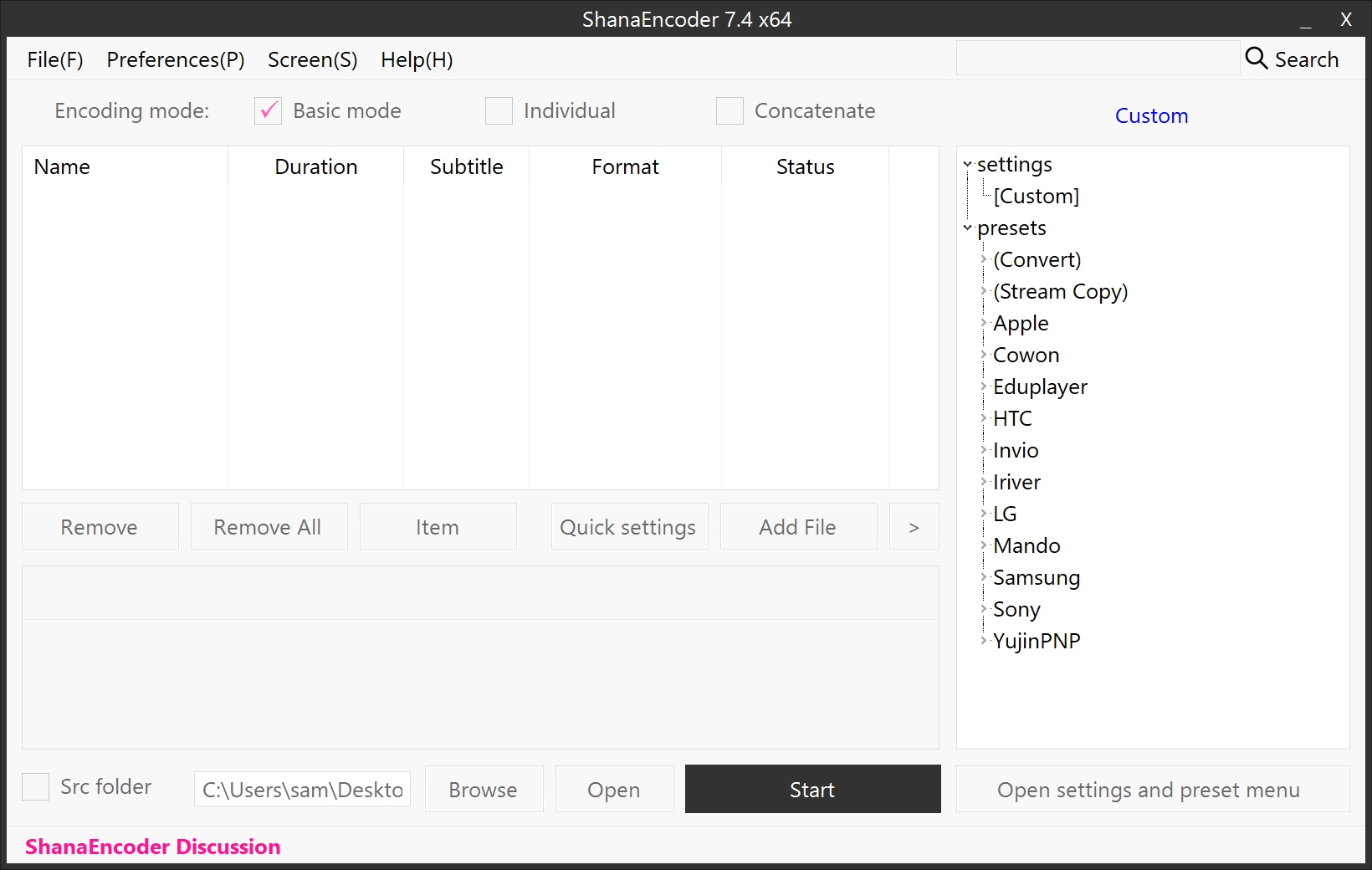Minimize the ShanaEncoder window
The width and height of the screenshot is (1372, 870).
point(1306,20)
